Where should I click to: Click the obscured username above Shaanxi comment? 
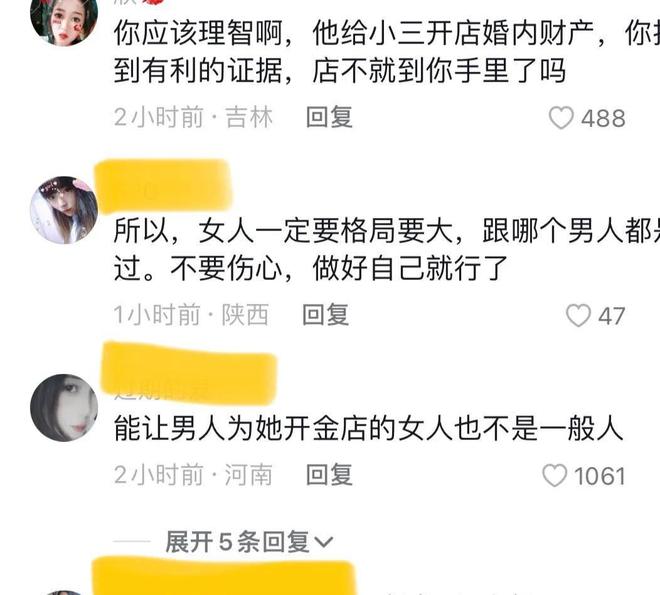[162, 186]
